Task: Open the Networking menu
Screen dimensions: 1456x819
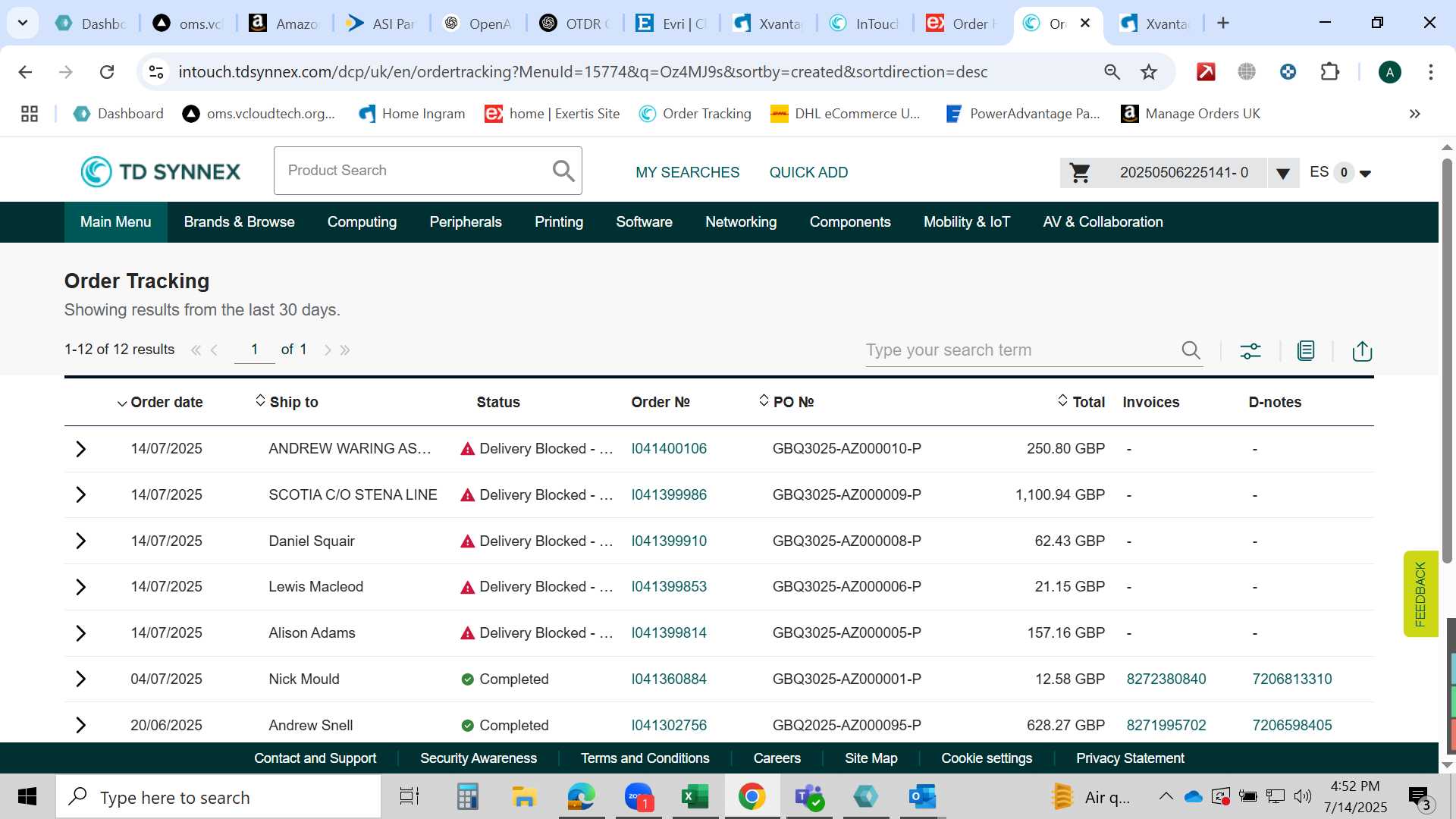Action: [x=741, y=222]
